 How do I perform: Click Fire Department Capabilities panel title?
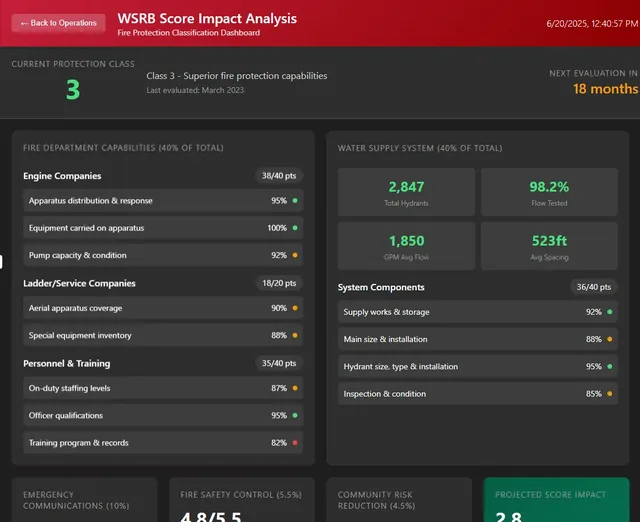tap(123, 148)
